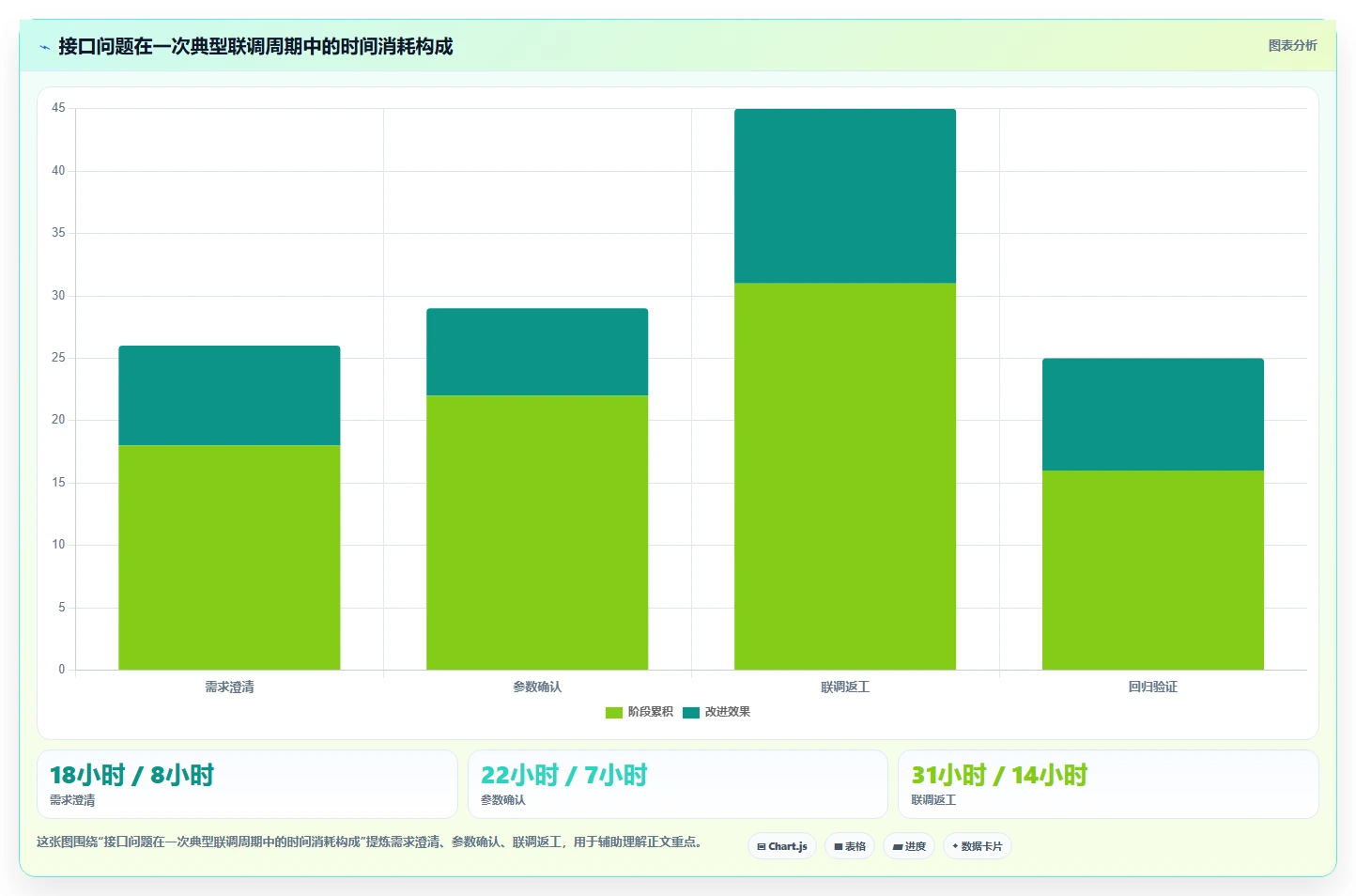
Task: Click the 回归验证 x-axis label
Action: (1153, 687)
